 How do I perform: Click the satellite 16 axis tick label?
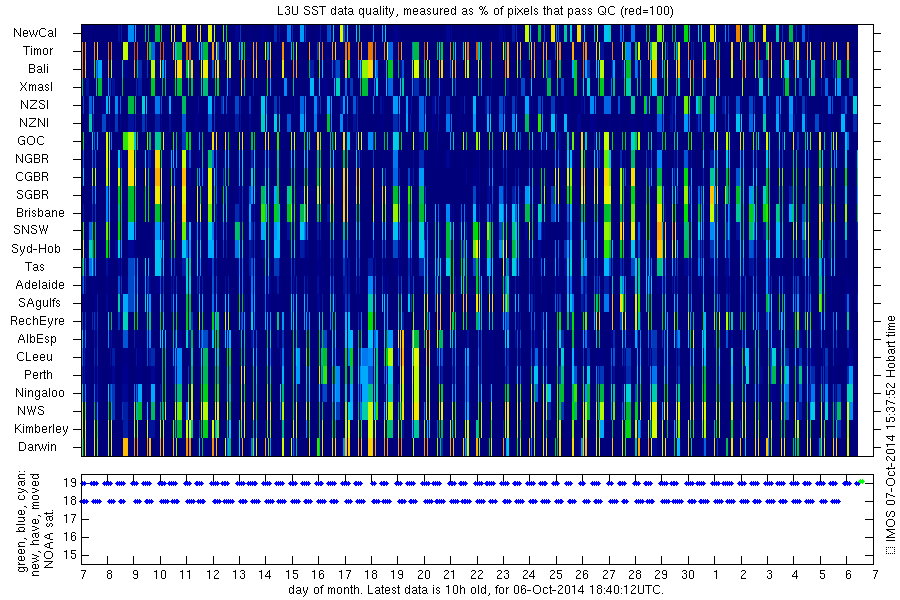point(70,537)
